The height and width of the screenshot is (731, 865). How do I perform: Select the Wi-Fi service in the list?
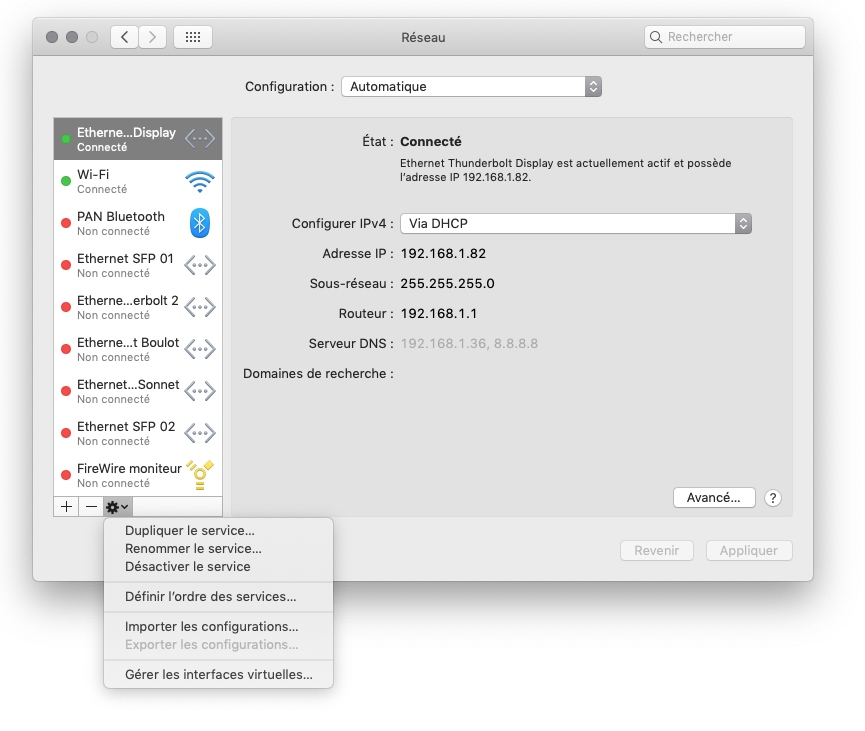pos(138,181)
